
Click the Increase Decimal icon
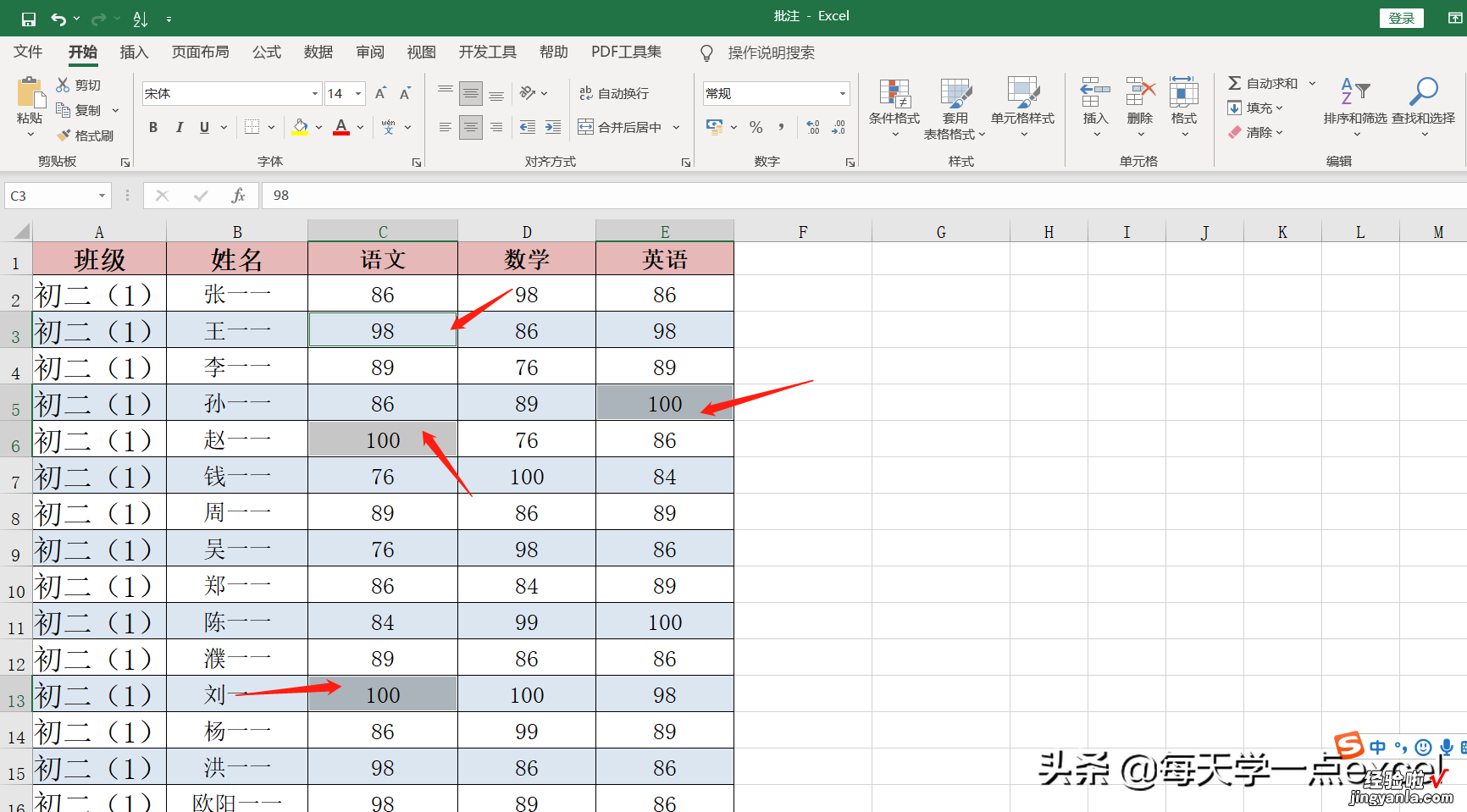point(813,127)
